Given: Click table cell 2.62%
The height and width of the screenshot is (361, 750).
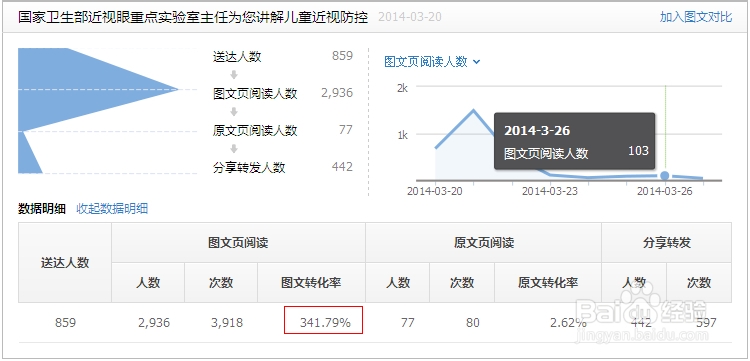Looking at the screenshot, I should coord(568,323).
